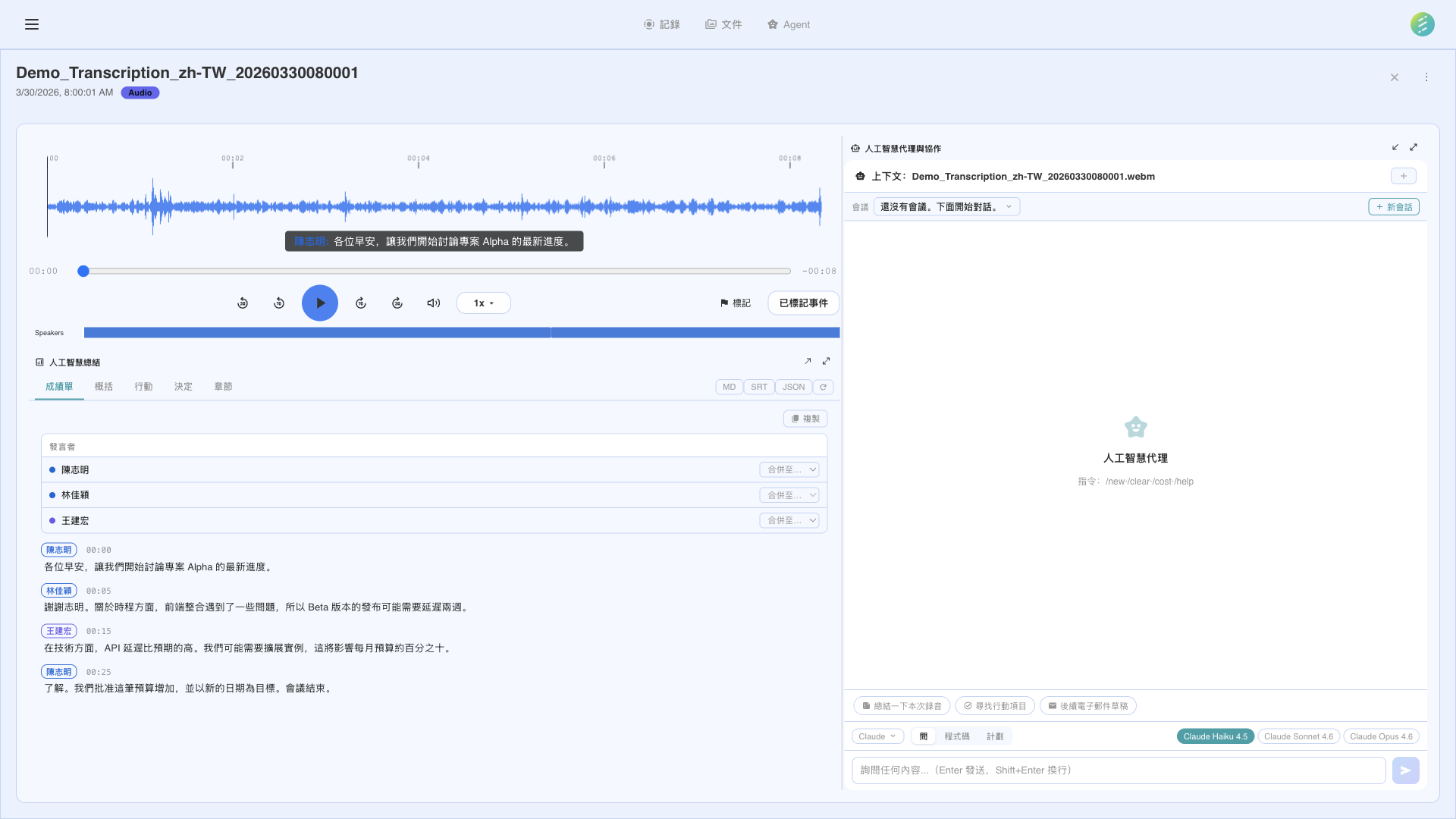This screenshot has width=1456, height=819.
Task: Skip forward 10 seconds in the playback
Action: [x=360, y=303]
